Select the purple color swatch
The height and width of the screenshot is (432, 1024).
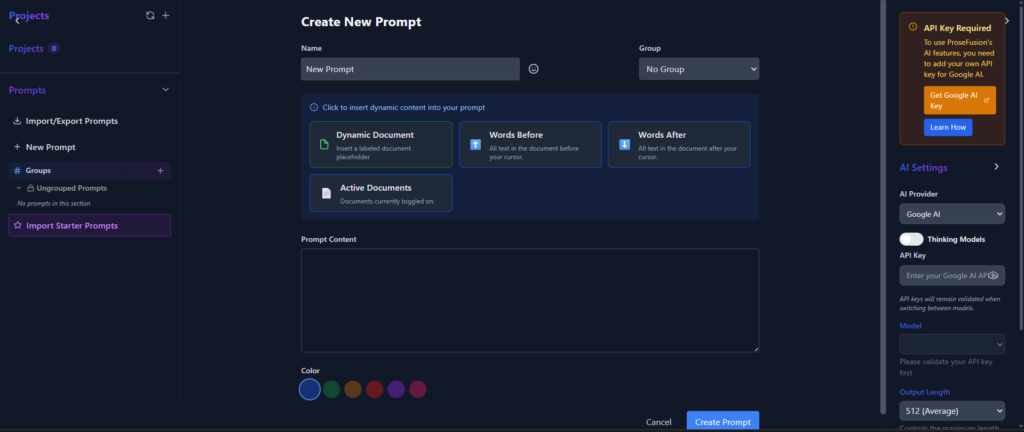(x=396, y=390)
